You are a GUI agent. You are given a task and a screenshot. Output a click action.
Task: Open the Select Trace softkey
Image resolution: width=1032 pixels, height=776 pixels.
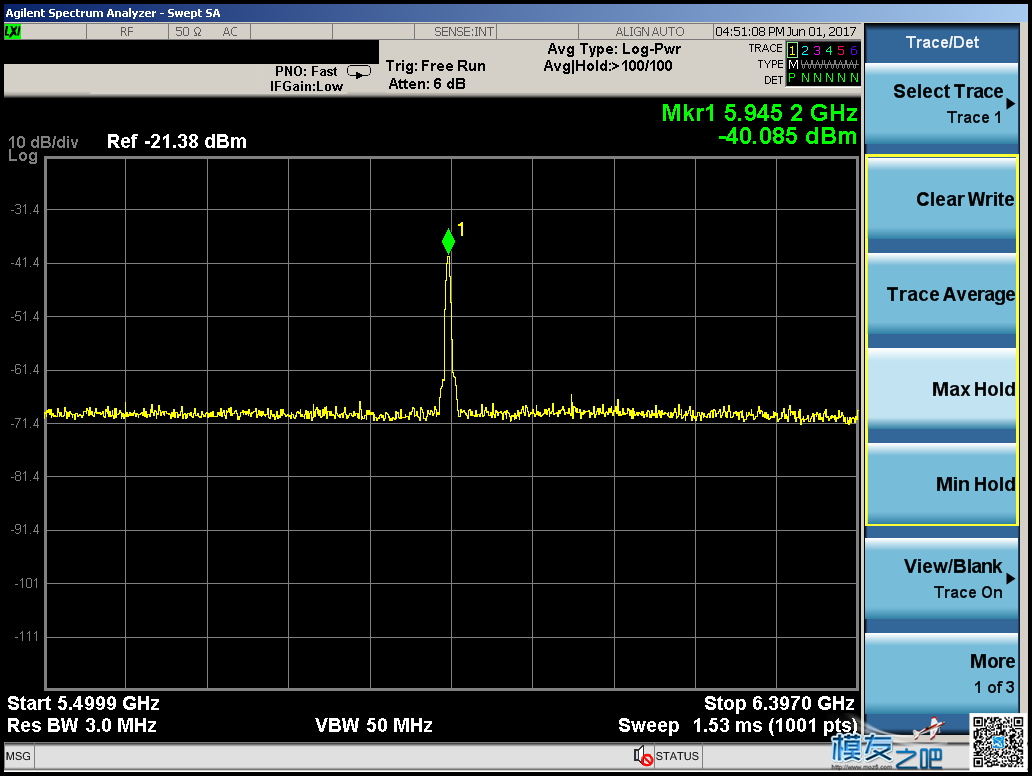tap(942, 103)
